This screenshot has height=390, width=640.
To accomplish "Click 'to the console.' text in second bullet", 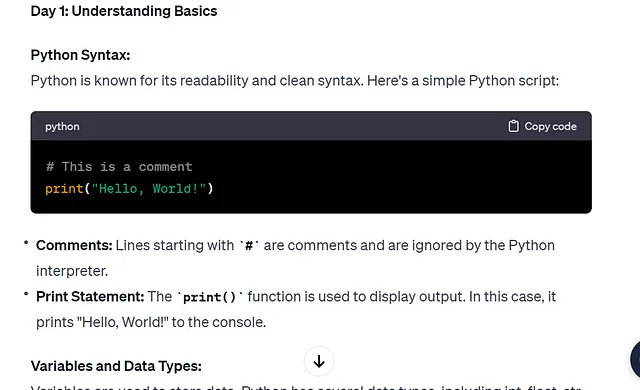I will click(218, 322).
